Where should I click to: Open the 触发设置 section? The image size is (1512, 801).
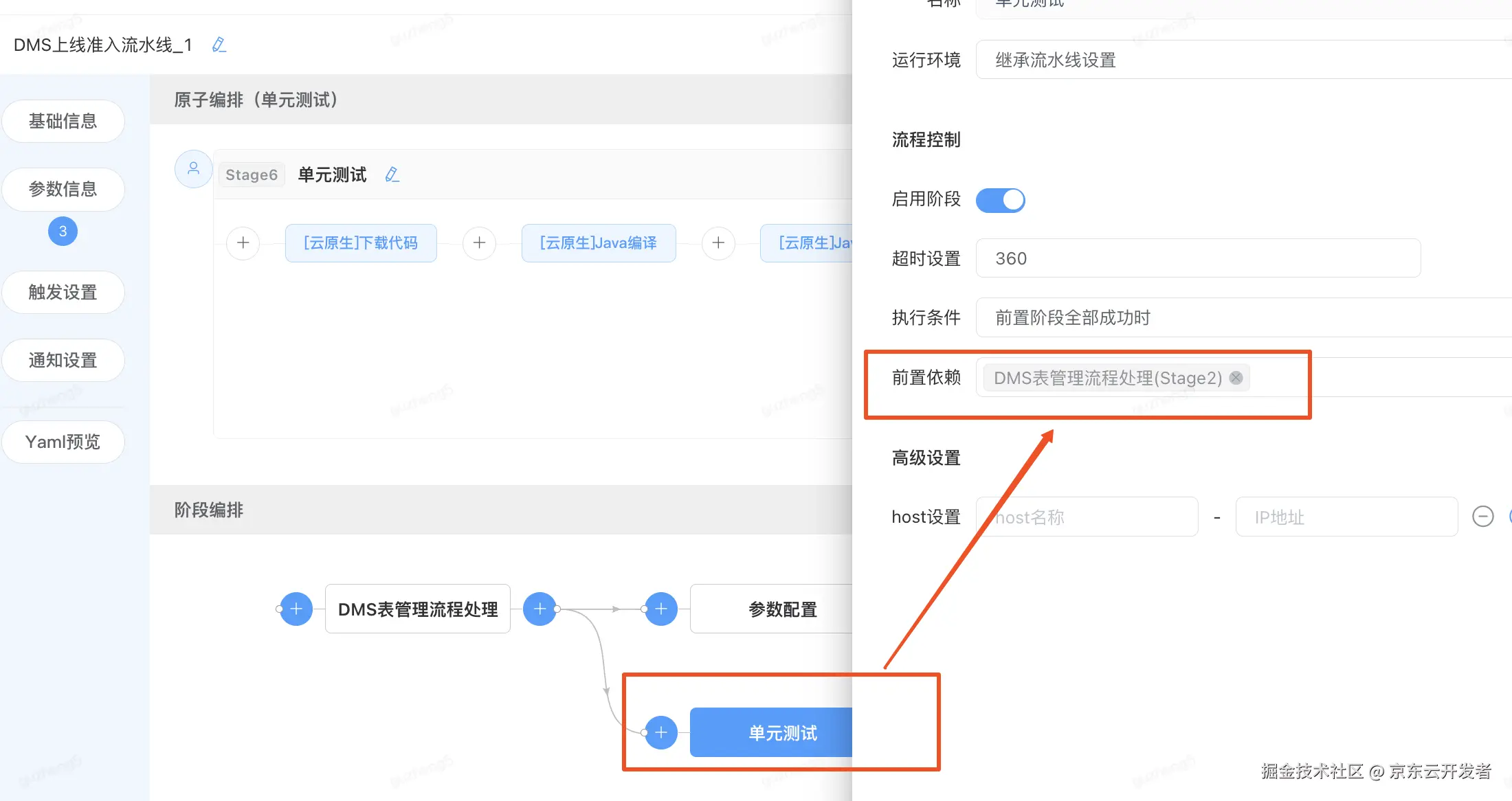63,292
